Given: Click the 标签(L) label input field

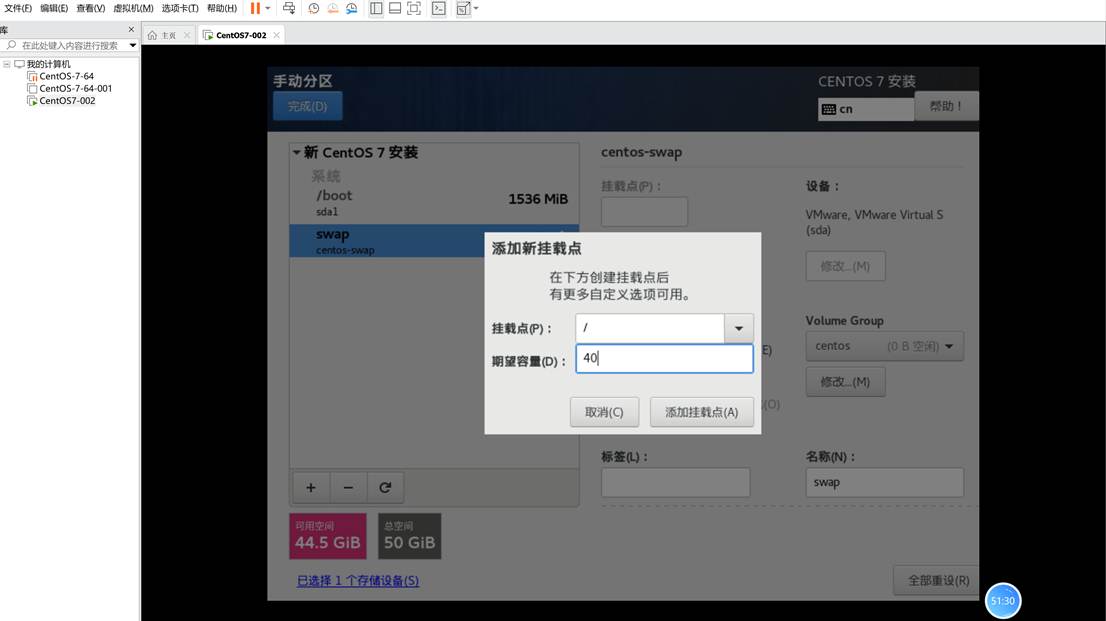Looking at the screenshot, I should click(x=675, y=483).
